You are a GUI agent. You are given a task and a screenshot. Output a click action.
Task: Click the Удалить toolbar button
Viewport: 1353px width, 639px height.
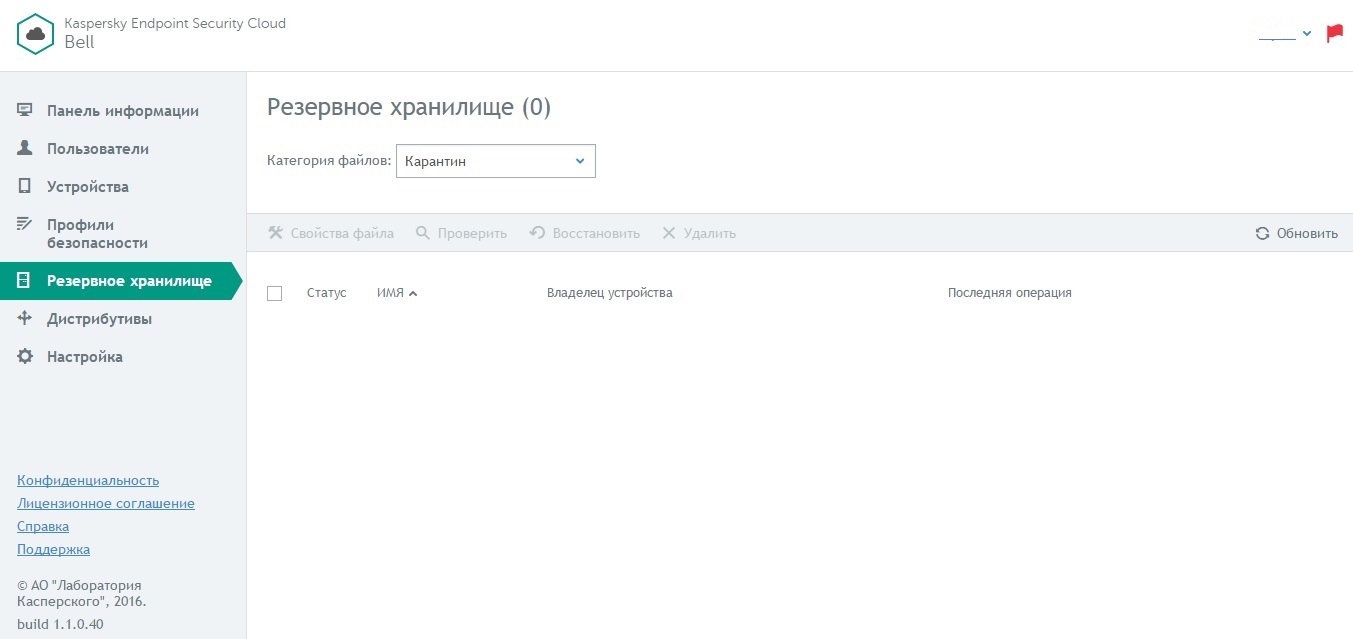(699, 233)
